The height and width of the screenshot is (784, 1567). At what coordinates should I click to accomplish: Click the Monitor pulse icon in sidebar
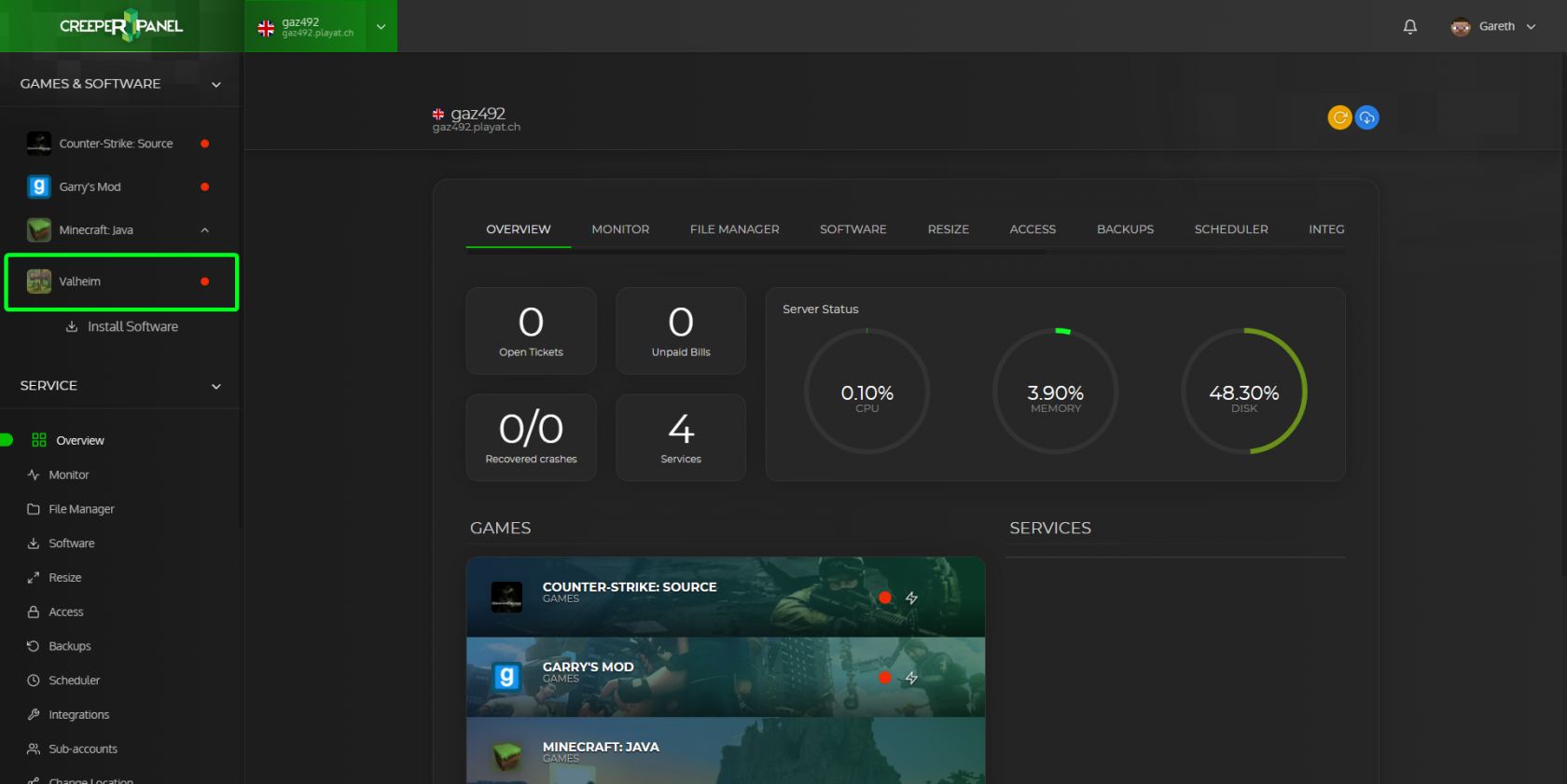pos(34,475)
